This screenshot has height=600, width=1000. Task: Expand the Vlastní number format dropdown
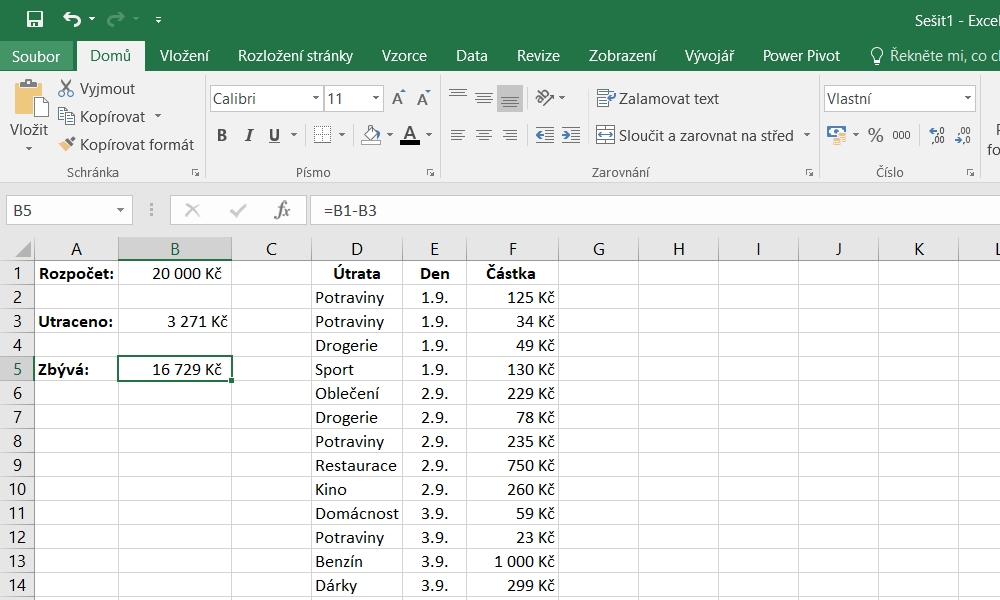tap(968, 99)
